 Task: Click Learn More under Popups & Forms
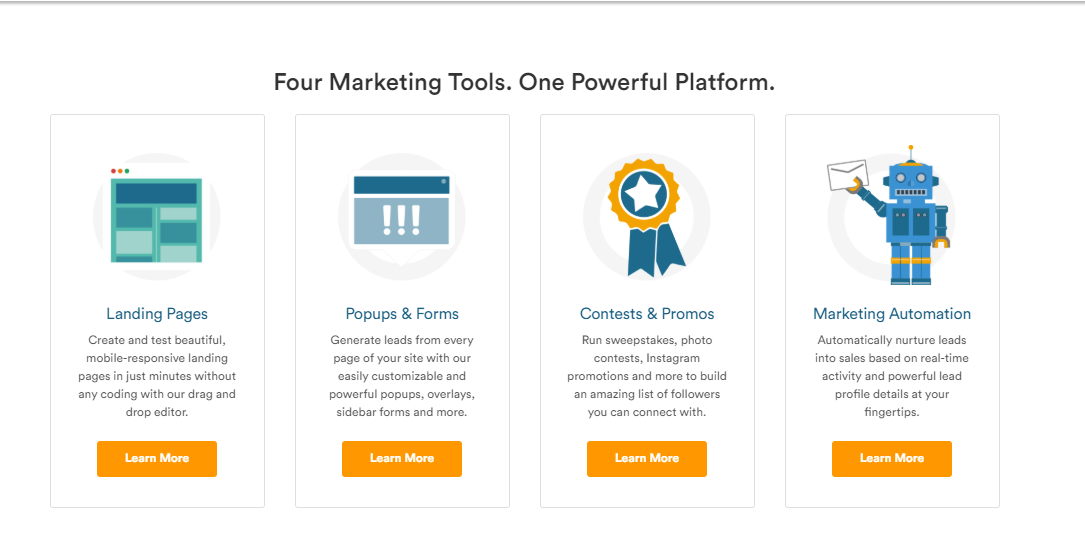[401, 458]
